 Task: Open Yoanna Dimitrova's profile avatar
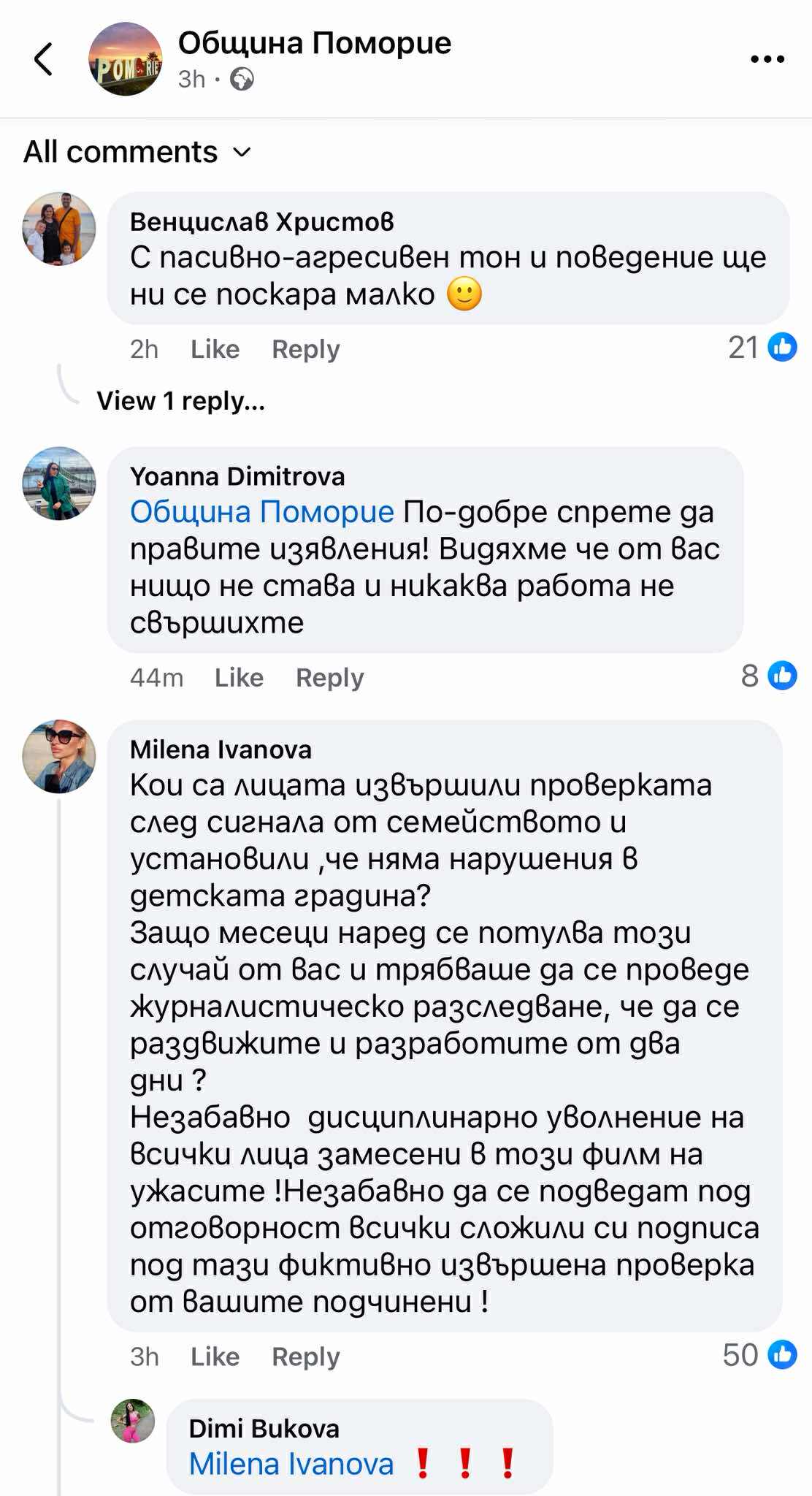59,484
